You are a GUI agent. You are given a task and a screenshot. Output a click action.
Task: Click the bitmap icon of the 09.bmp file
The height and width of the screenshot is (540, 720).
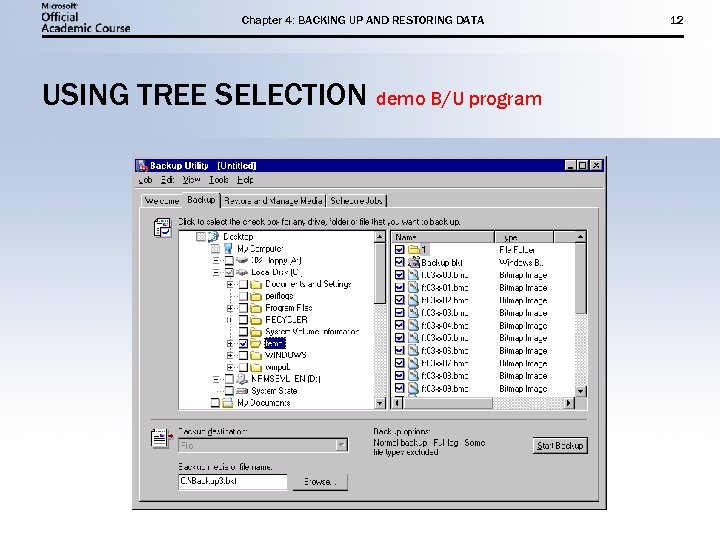[414, 388]
